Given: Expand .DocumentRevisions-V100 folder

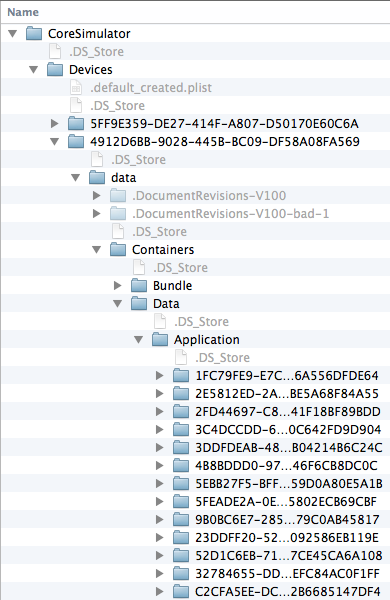Looking at the screenshot, I should coord(97,196).
